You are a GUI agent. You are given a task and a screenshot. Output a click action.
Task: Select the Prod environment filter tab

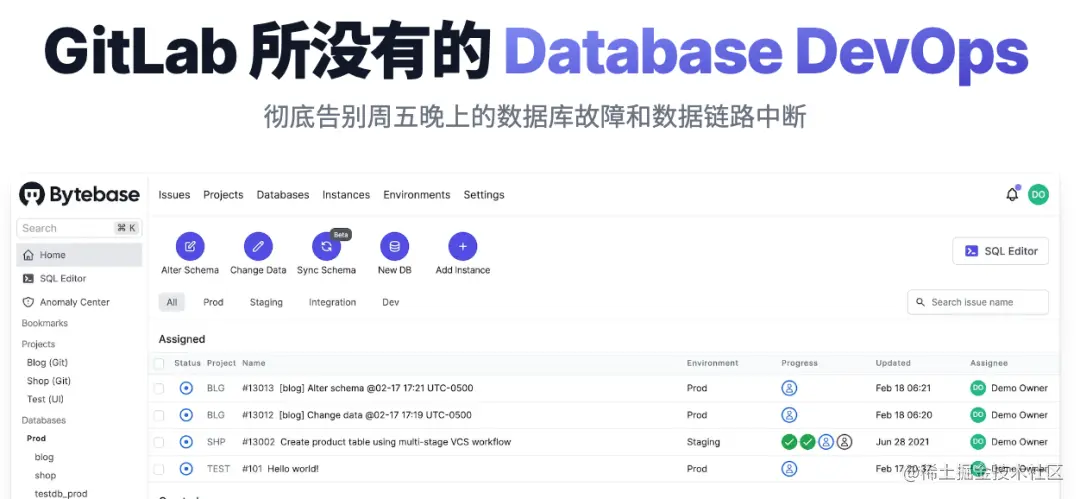tap(214, 302)
